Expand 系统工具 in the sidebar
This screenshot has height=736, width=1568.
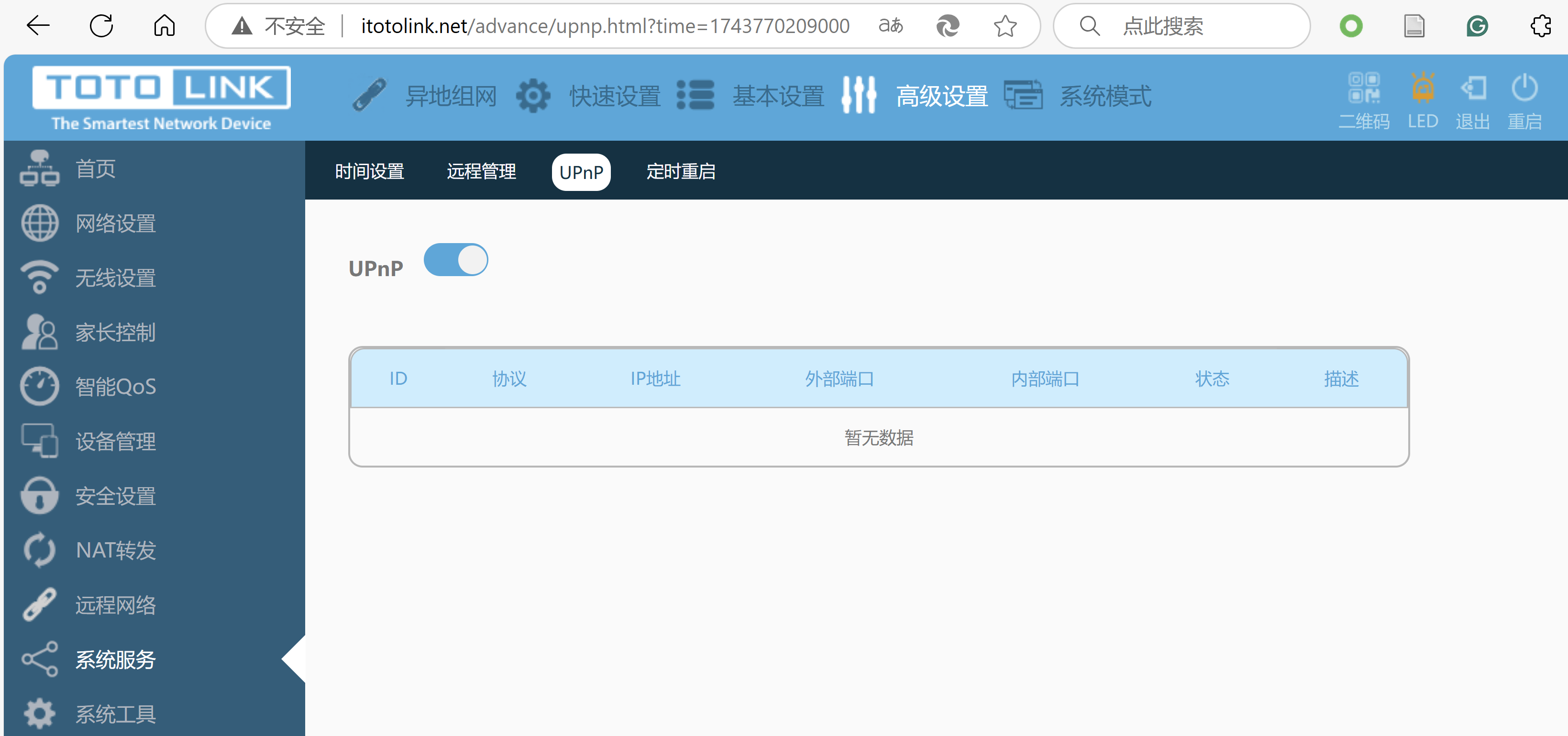(x=116, y=714)
